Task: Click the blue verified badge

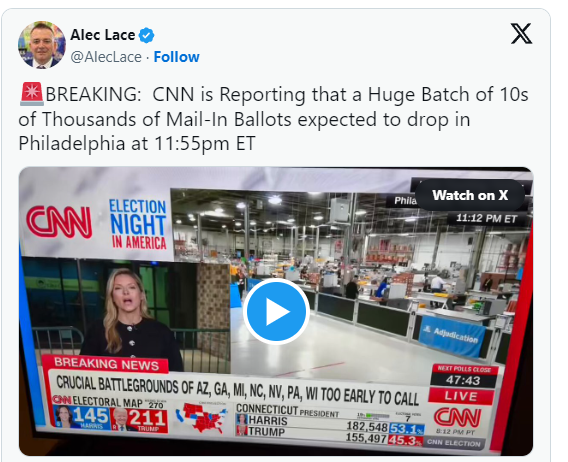Action: pyautogui.click(x=147, y=36)
